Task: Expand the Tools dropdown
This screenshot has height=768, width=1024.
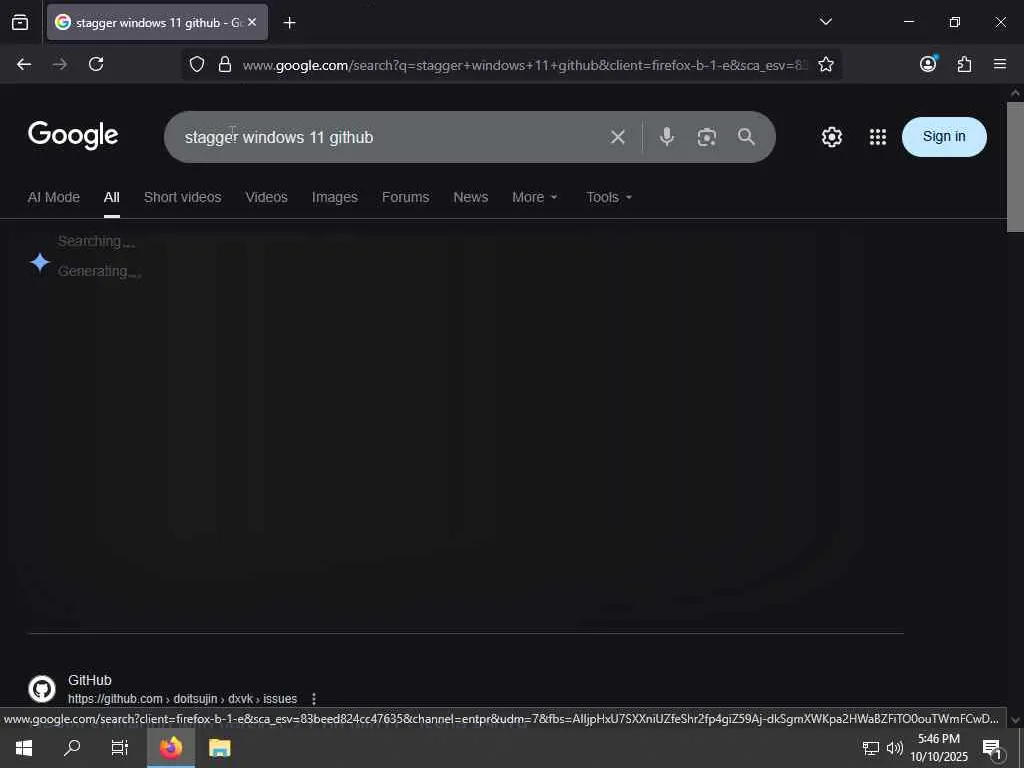Action: [609, 197]
